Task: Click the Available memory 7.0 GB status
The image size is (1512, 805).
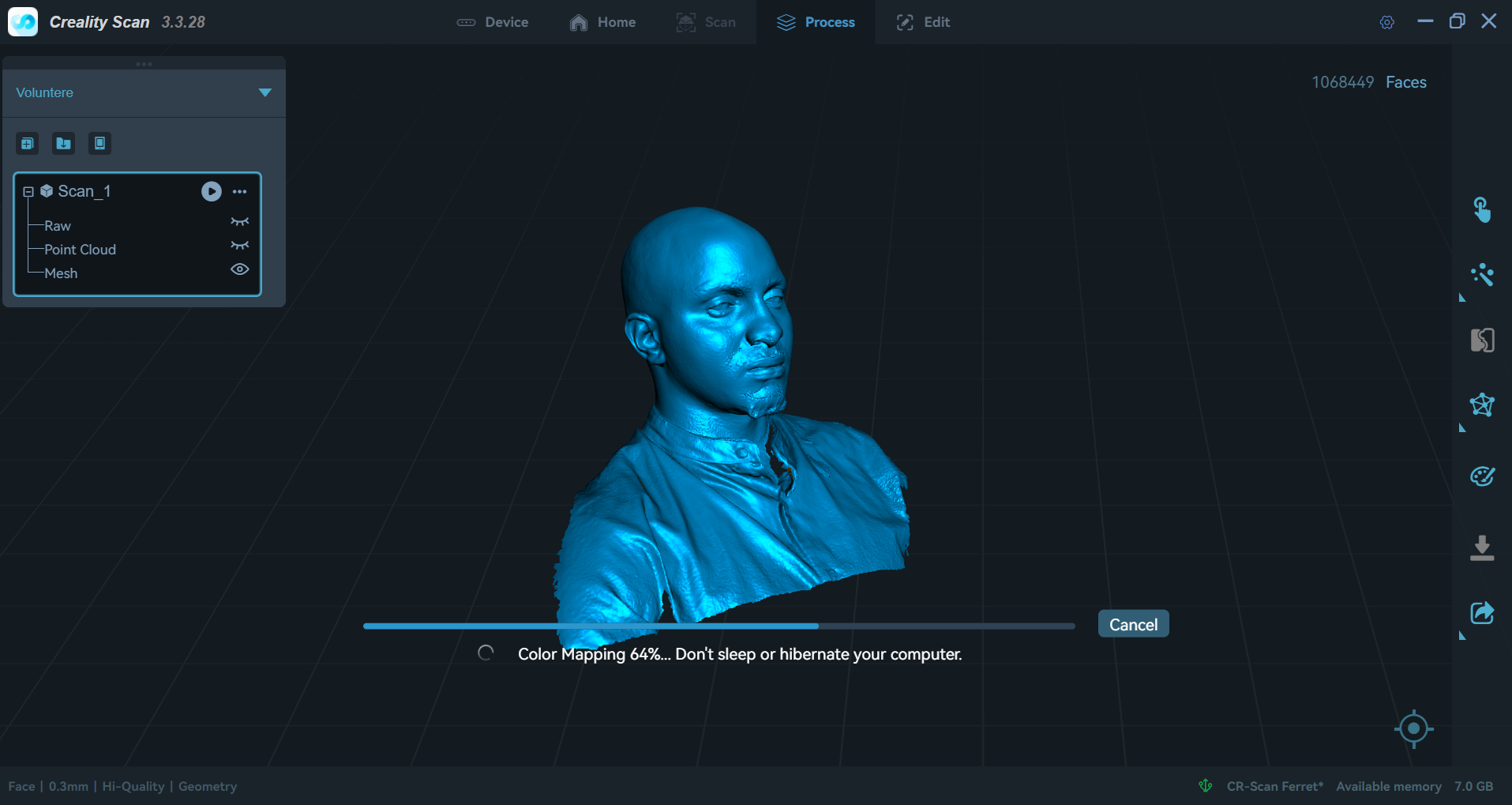Action: click(1414, 786)
